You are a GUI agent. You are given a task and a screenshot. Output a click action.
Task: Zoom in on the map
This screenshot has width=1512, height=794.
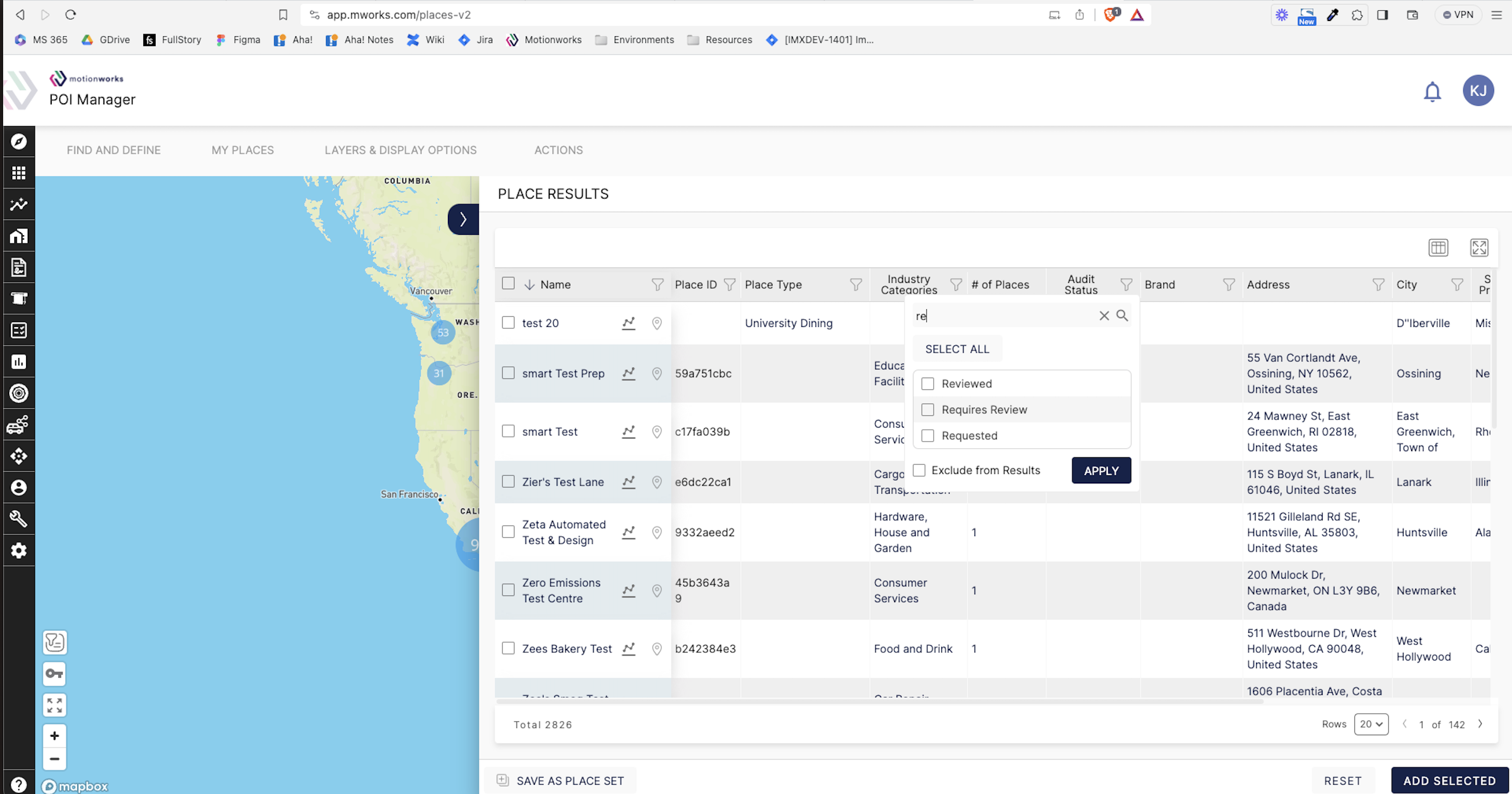[x=55, y=736]
